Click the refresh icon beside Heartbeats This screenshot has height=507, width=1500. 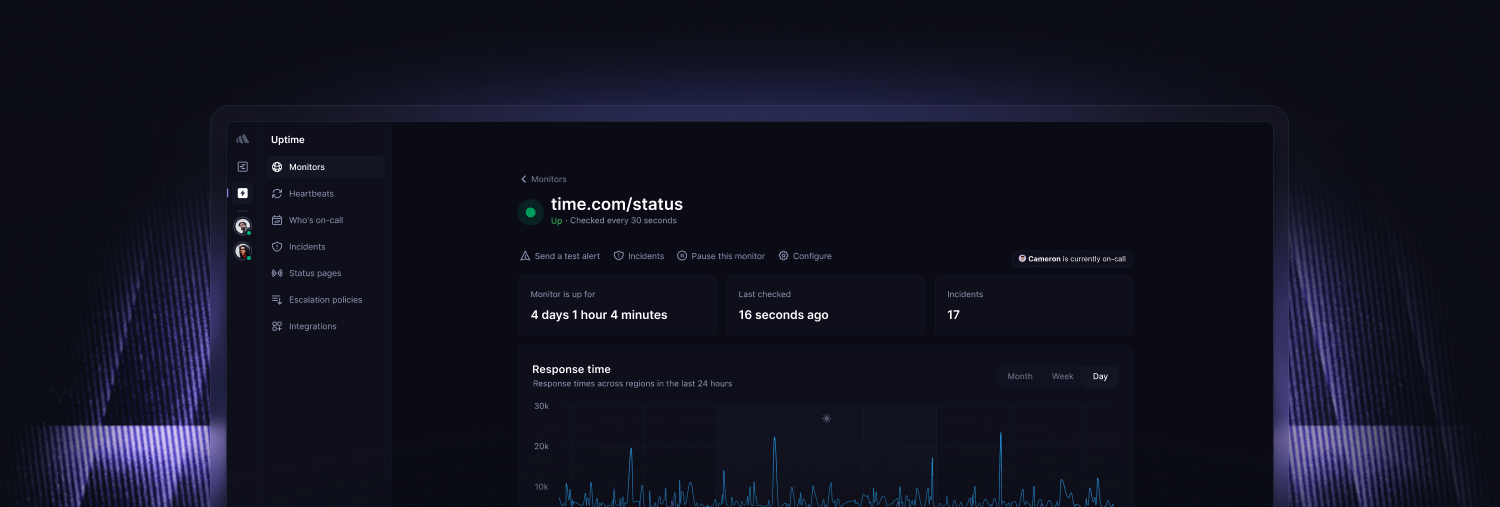click(277, 194)
